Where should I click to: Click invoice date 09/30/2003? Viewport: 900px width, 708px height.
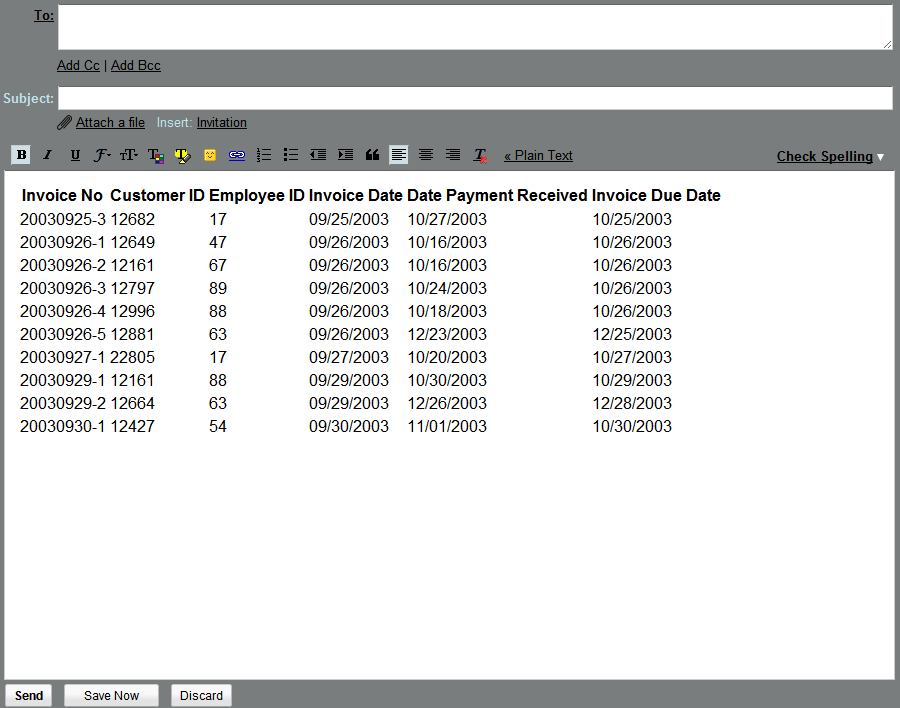pyautogui.click(x=349, y=426)
